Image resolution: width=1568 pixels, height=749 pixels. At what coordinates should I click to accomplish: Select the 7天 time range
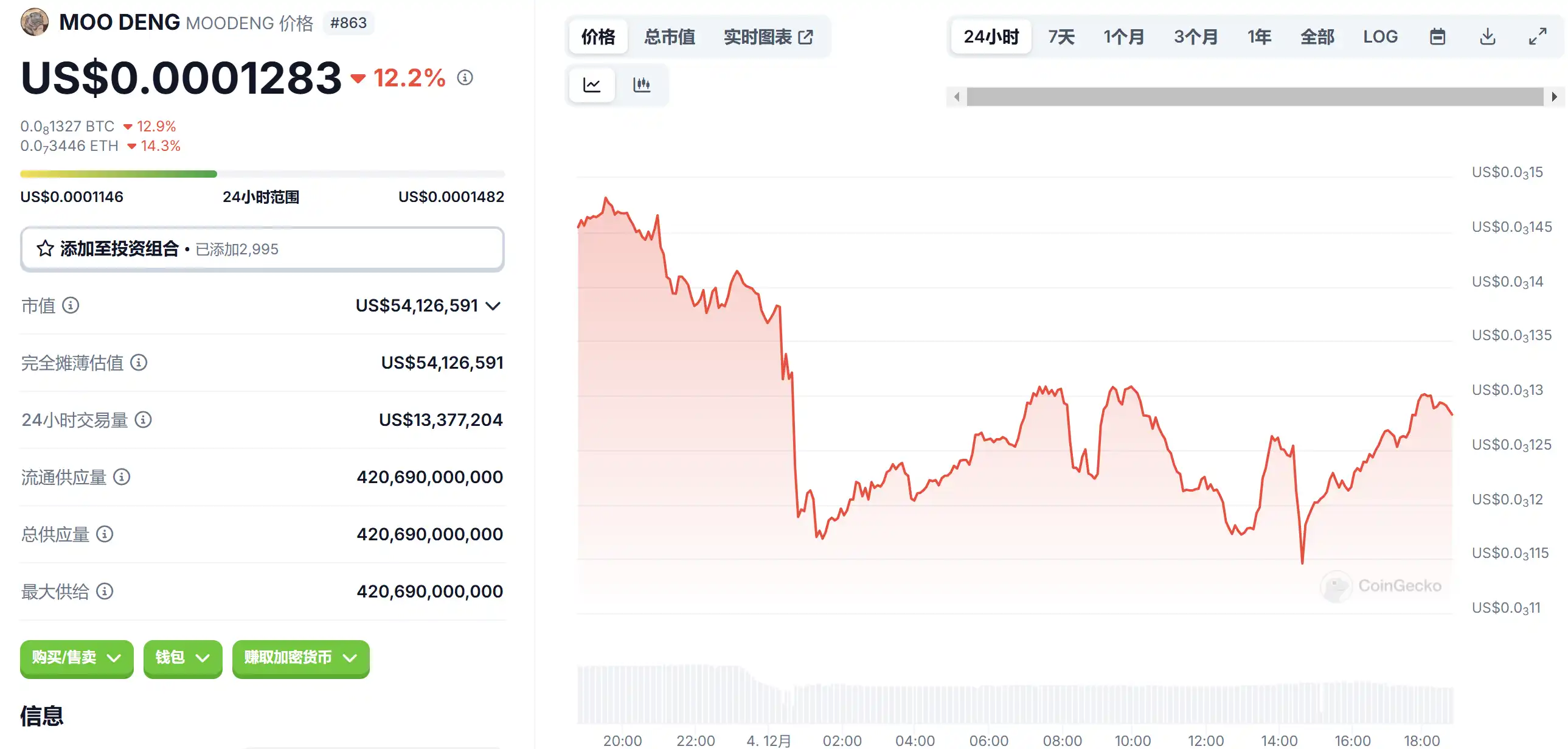pos(1061,37)
